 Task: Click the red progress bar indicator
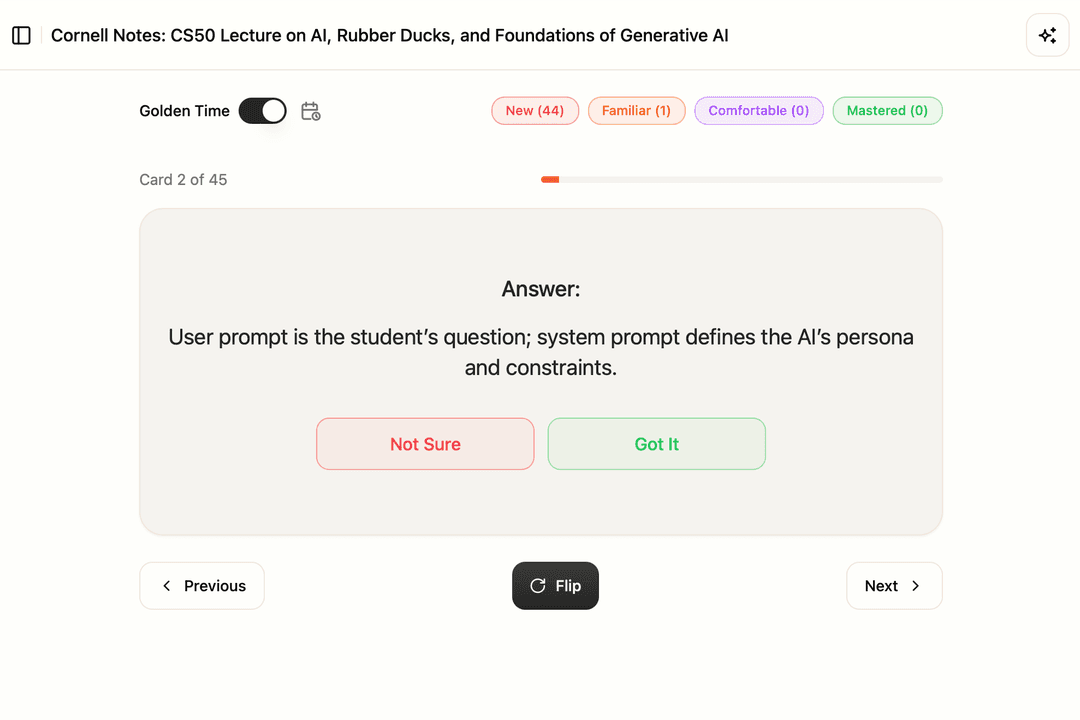tap(549, 179)
